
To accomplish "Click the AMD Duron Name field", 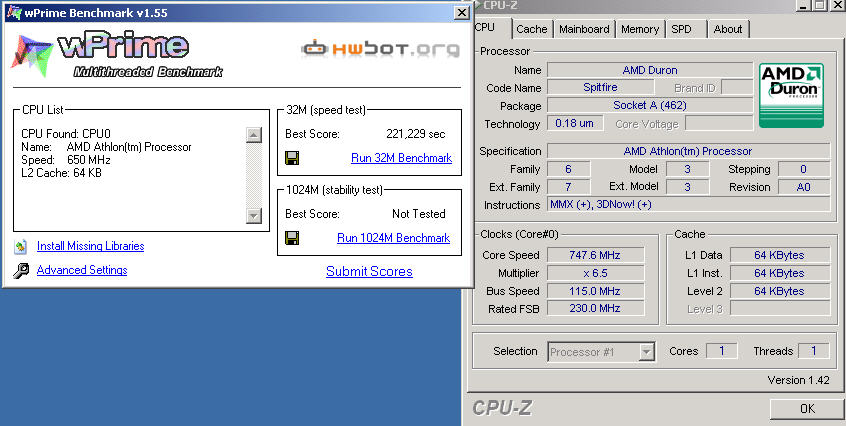I will tap(650, 70).
